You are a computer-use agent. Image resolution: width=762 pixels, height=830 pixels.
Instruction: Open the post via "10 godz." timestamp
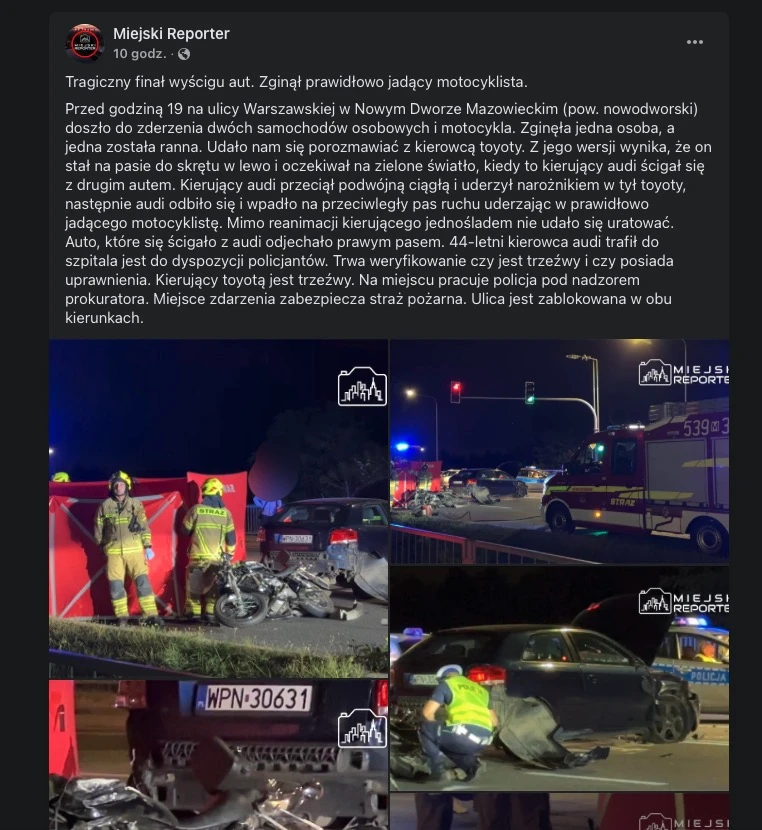click(139, 53)
